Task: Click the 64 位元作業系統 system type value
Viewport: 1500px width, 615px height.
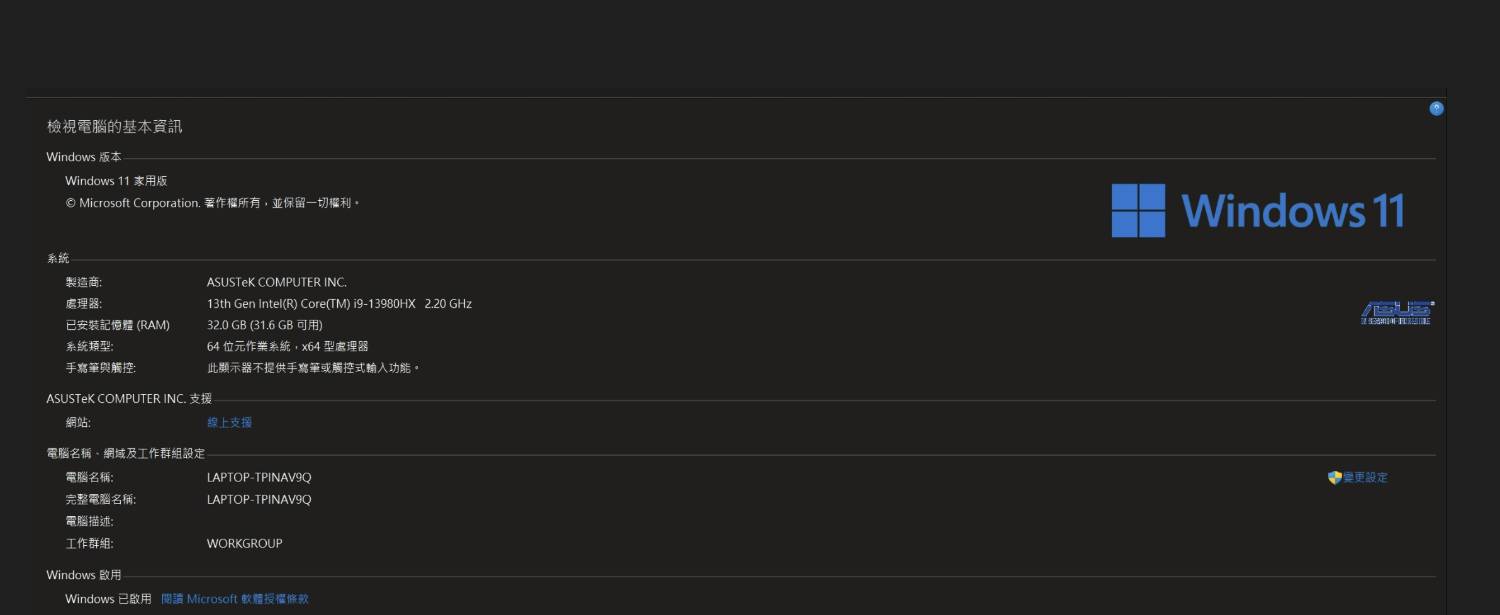Action: [287, 346]
